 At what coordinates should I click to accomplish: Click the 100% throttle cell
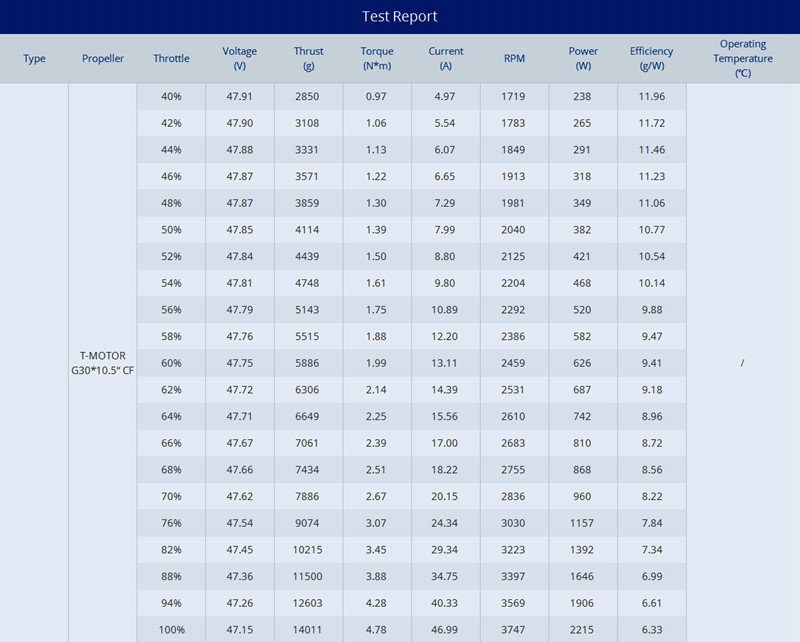point(171,630)
